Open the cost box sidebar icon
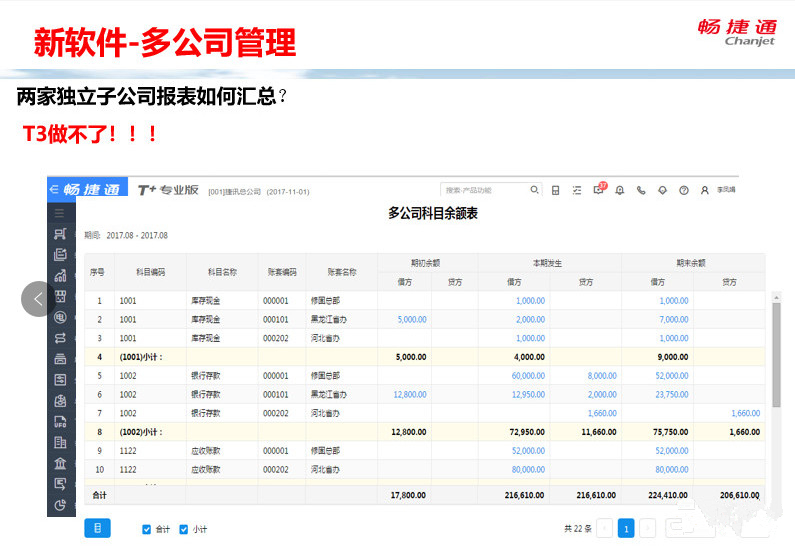Screen dimensions: 795x546 60,401
